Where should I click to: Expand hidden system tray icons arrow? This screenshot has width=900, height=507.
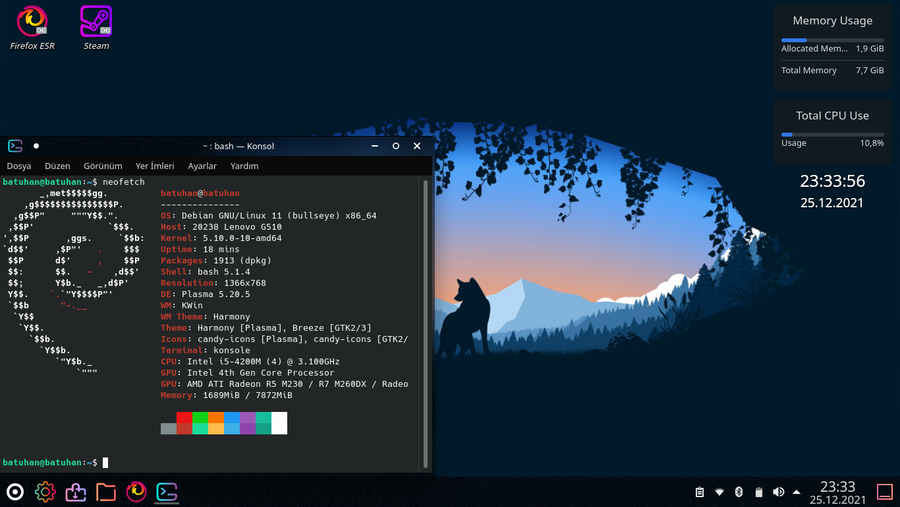[x=797, y=492]
